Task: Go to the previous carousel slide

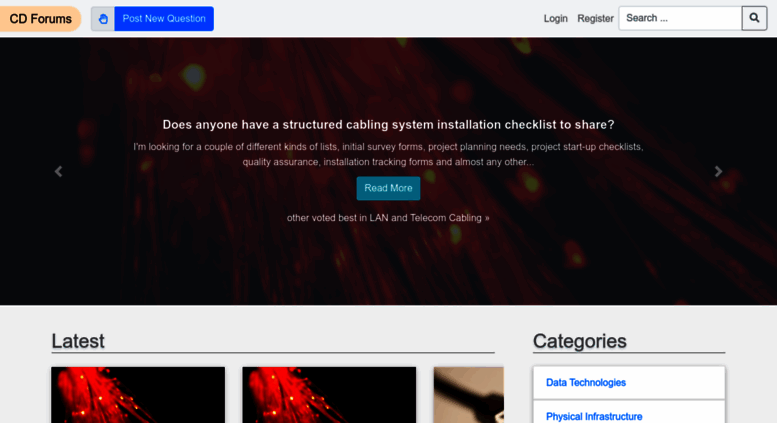Action: pyautogui.click(x=58, y=171)
